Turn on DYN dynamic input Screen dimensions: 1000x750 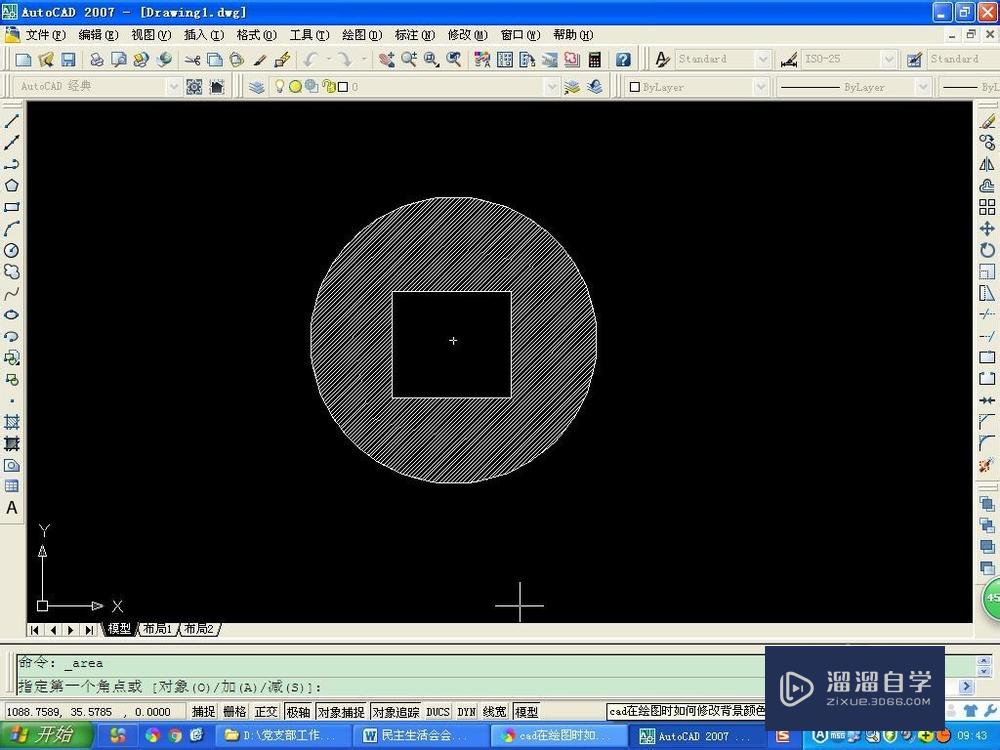[465, 711]
